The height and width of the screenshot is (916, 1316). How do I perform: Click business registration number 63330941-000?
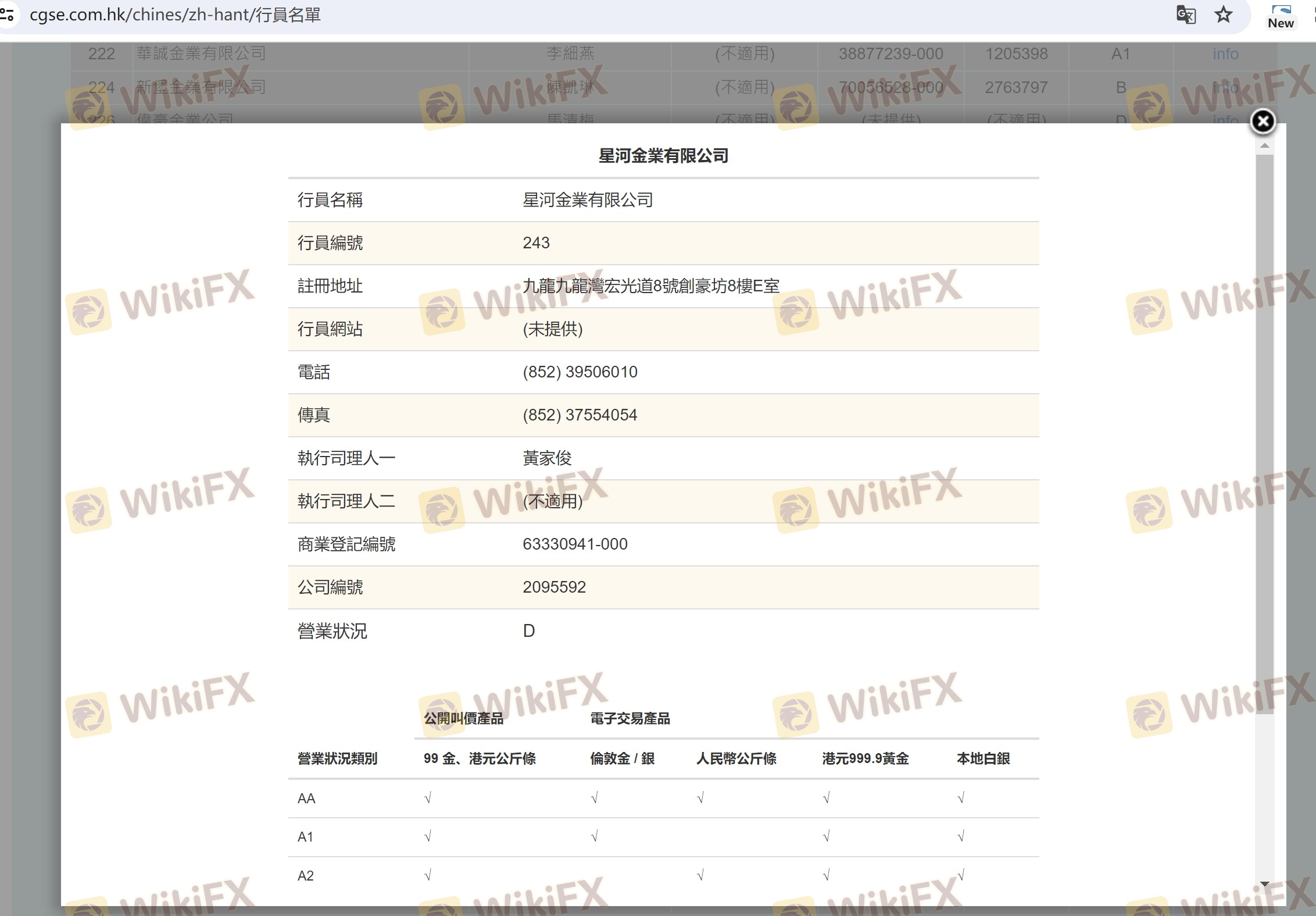(575, 544)
